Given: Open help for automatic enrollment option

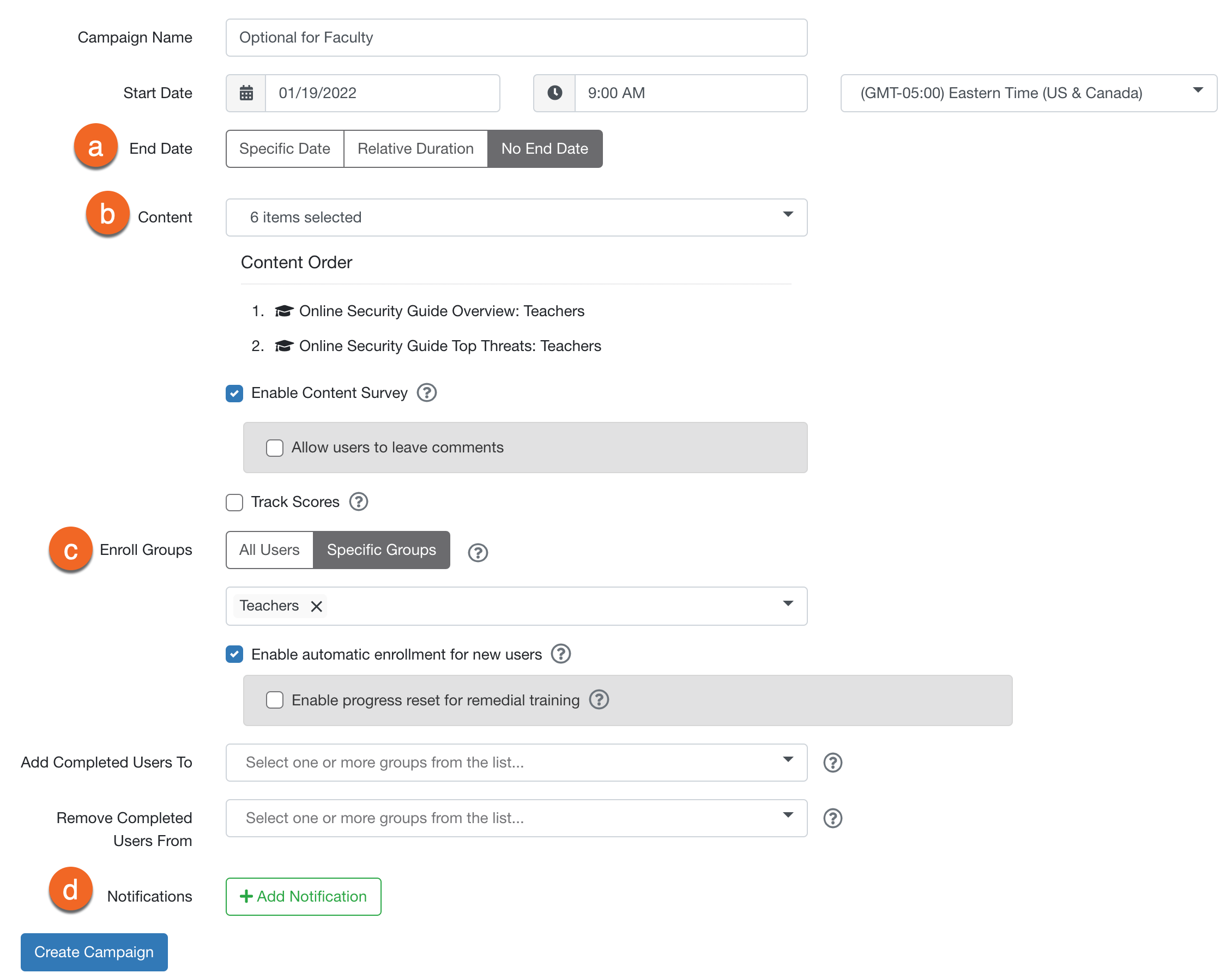Looking at the screenshot, I should pos(560,653).
